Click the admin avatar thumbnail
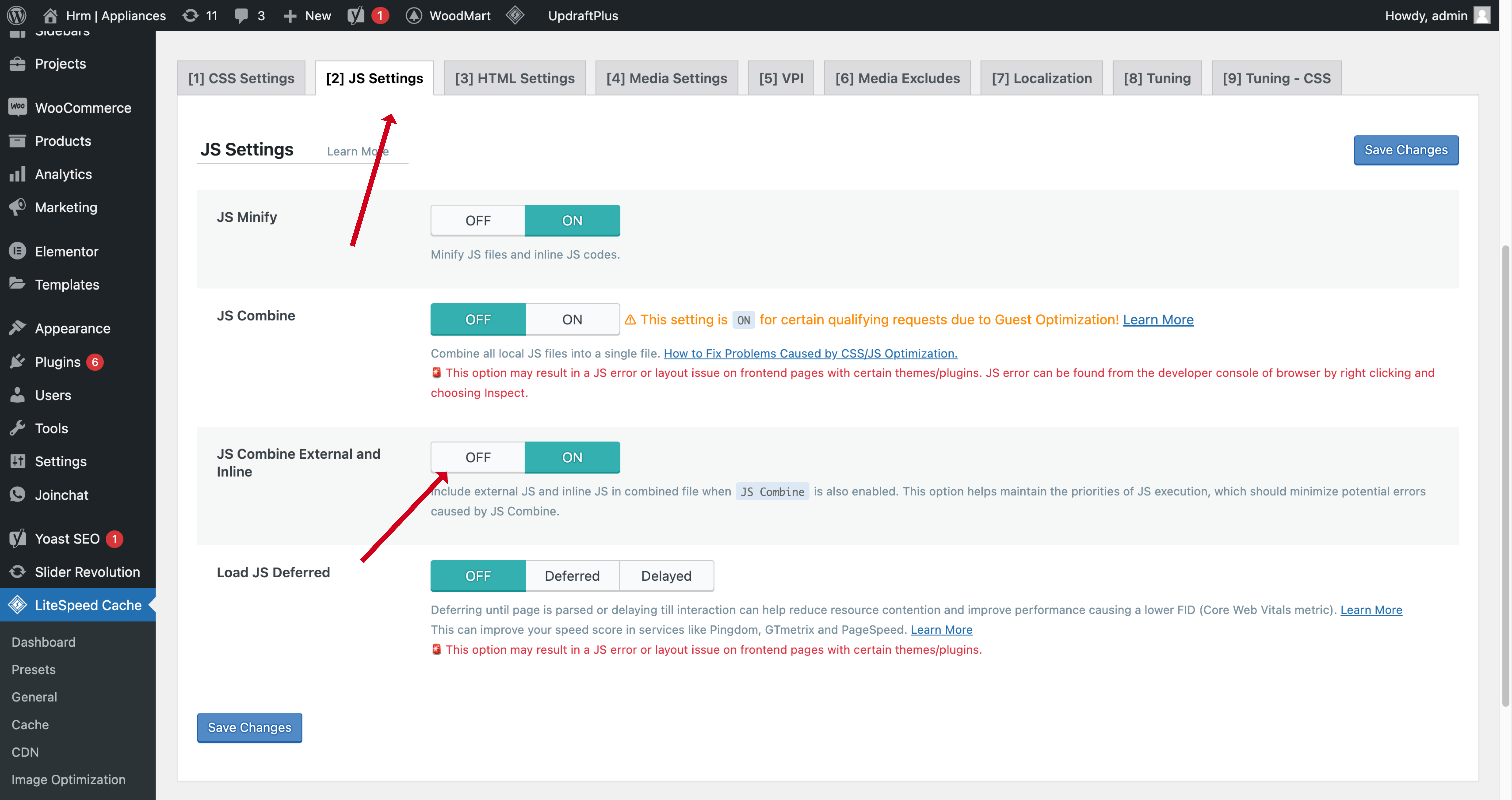Screen dimensions: 1512x800 tap(1482, 15)
